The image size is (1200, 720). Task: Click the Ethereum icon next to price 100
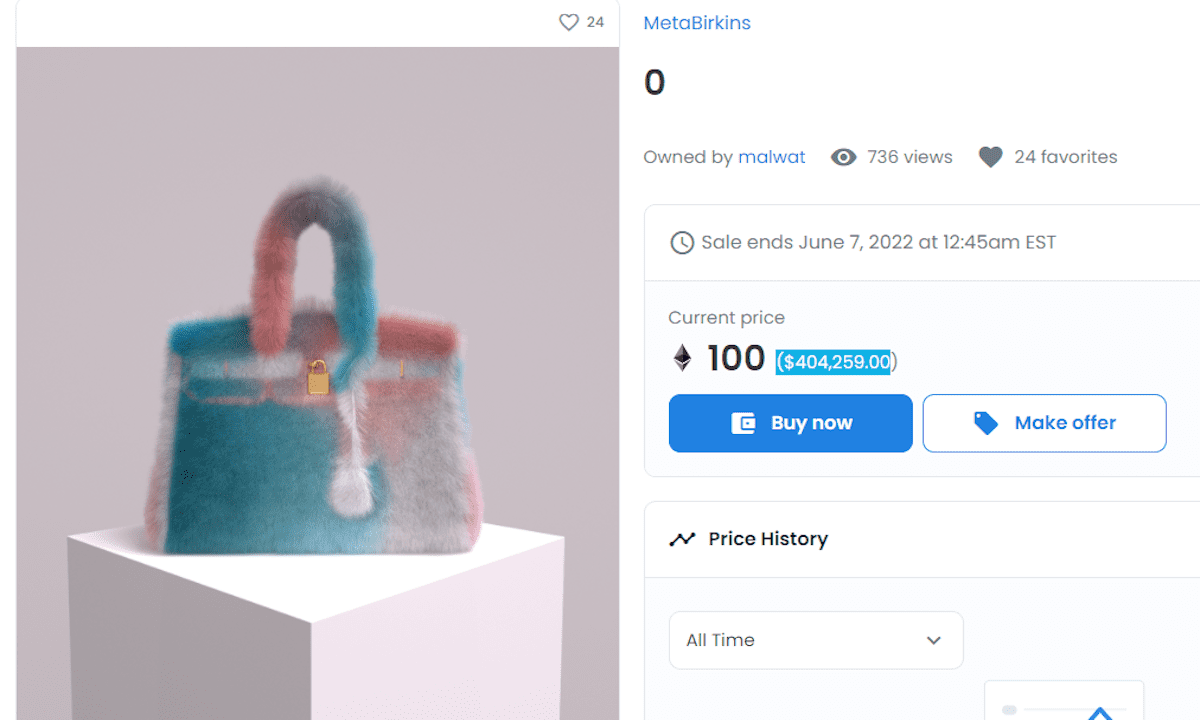[681, 358]
